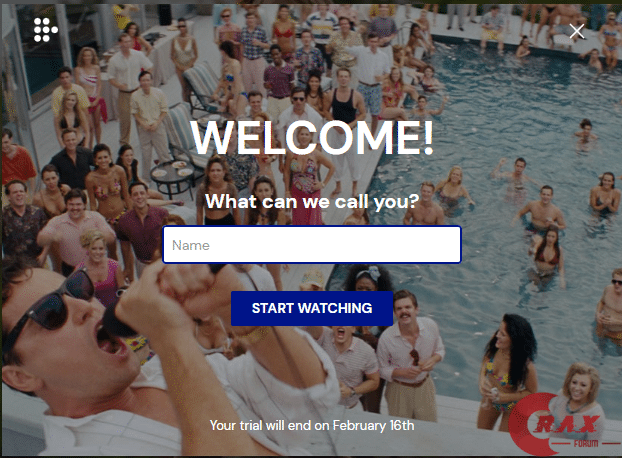Click the "Name" placeholder text

click(191, 245)
